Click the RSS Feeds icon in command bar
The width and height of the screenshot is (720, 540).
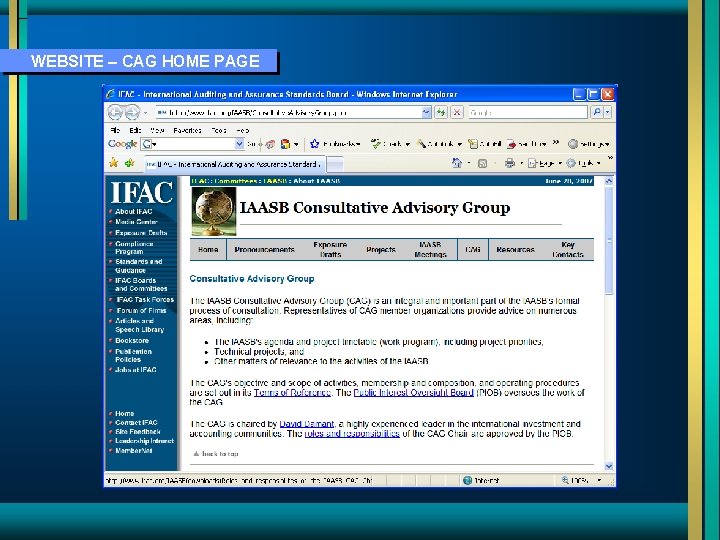pos(482,163)
